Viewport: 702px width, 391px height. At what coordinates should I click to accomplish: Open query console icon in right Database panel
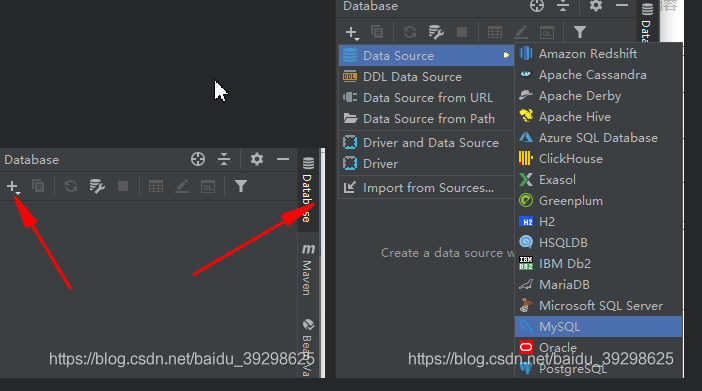click(547, 33)
